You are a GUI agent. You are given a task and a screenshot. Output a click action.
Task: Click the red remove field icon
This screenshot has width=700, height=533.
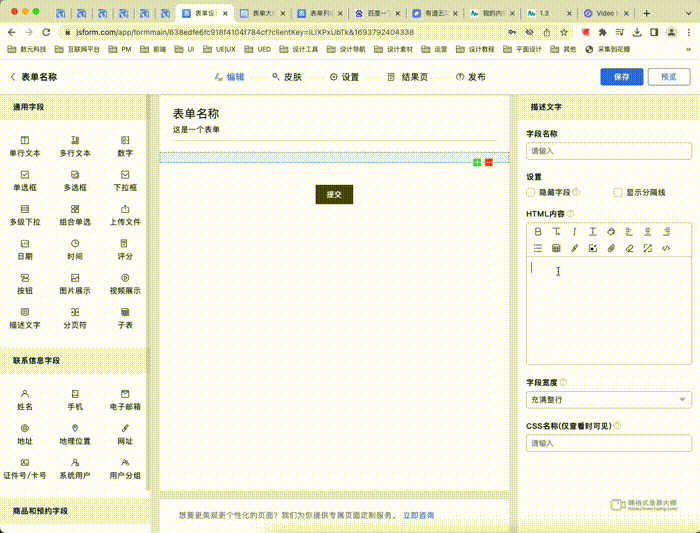(489, 162)
